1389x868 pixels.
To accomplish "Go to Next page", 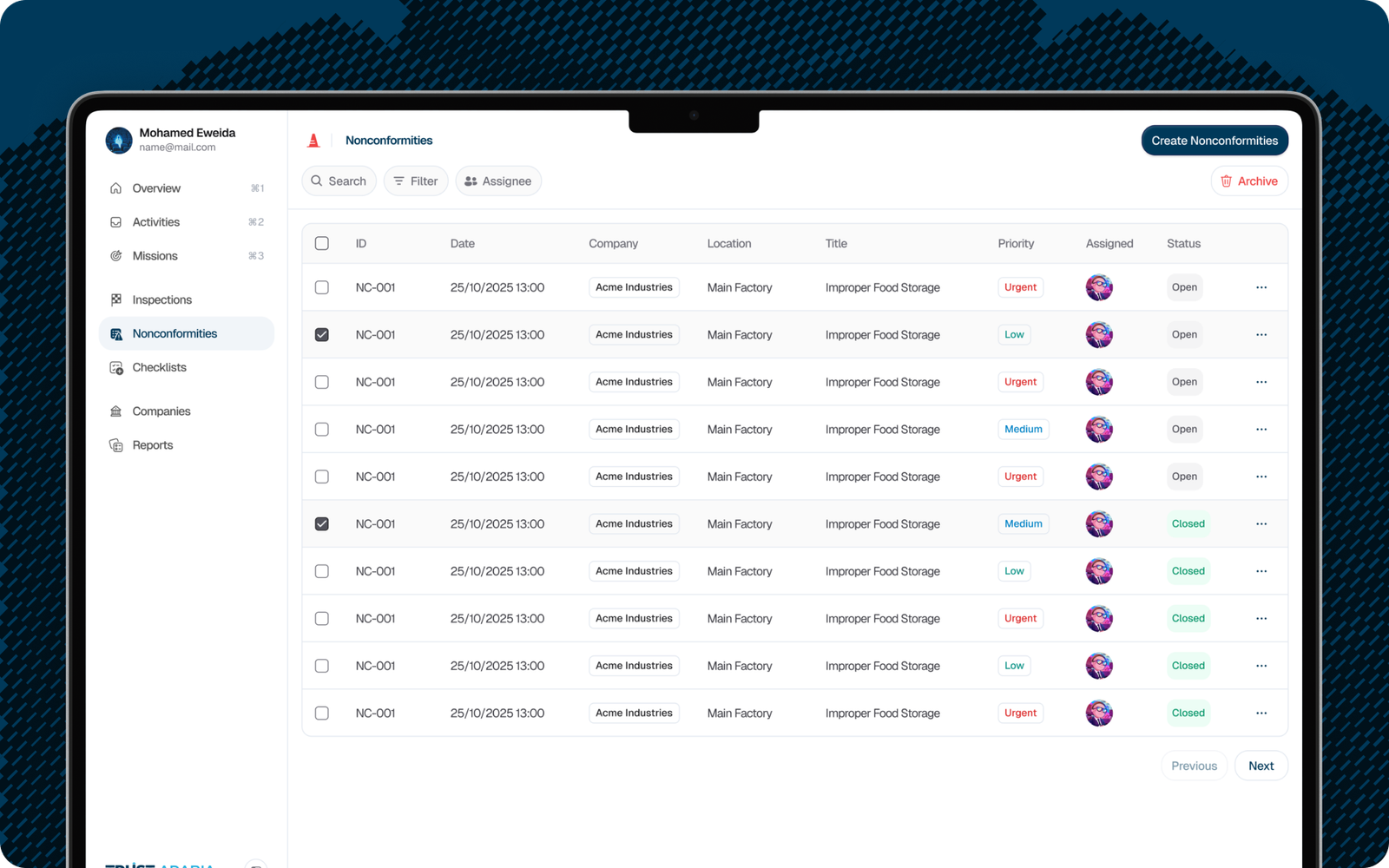I will click(1261, 766).
